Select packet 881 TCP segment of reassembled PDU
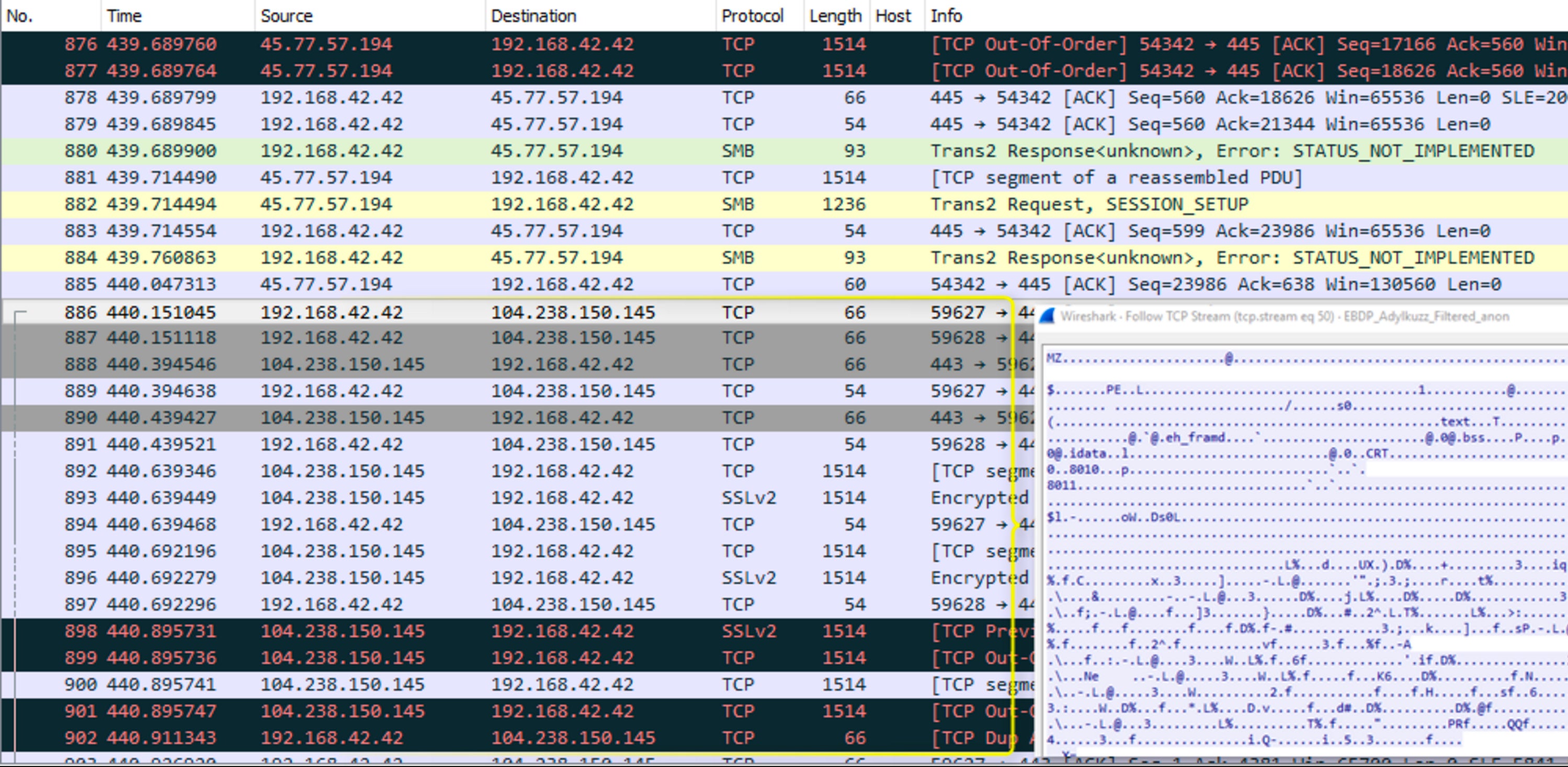Screen dimensions: 1568x767 tap(784, 178)
